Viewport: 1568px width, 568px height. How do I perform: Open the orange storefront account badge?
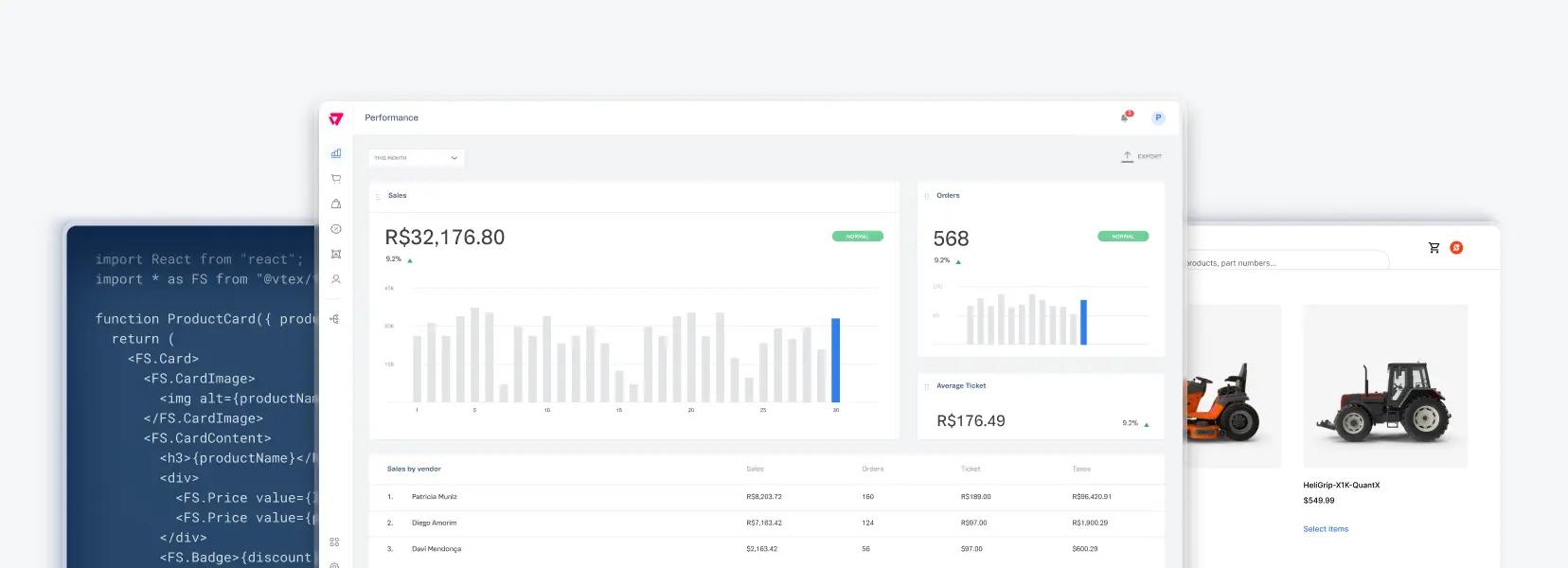click(1456, 248)
